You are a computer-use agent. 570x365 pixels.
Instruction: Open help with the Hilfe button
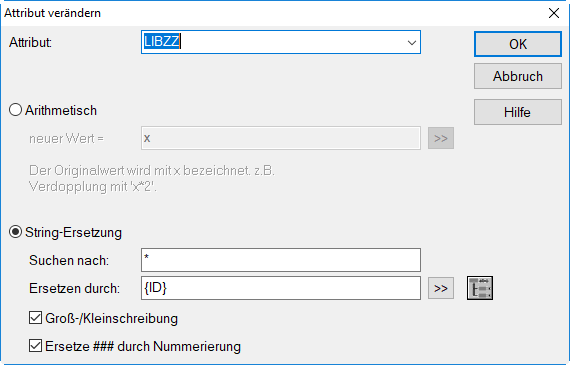pos(518,112)
